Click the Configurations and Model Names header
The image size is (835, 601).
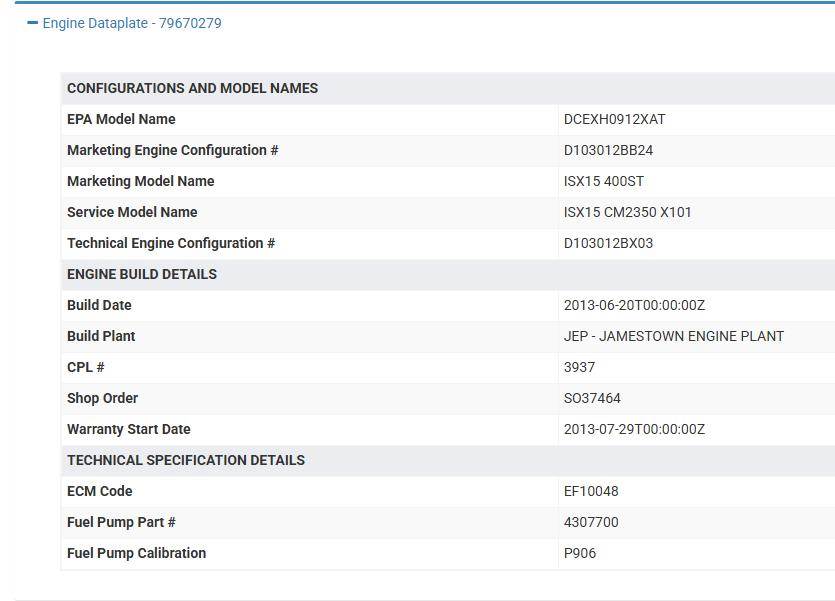(192, 88)
